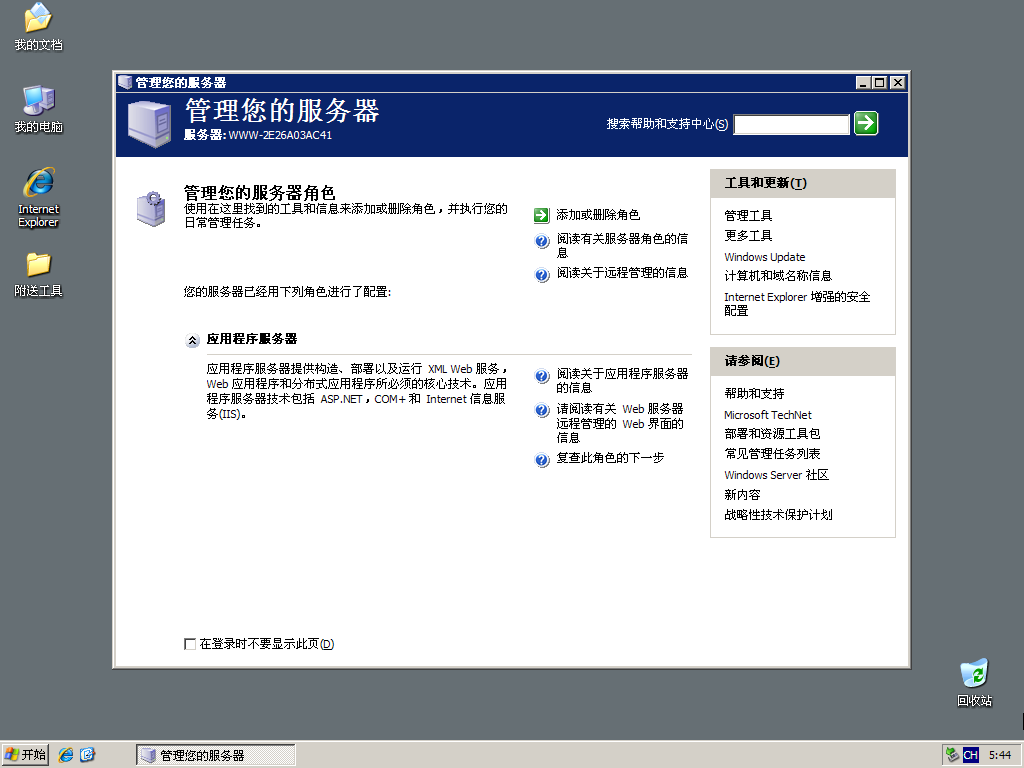Click help icon next to 阅读关于远程管理的信息
Image resolution: width=1024 pixels, height=768 pixels.
(540, 273)
